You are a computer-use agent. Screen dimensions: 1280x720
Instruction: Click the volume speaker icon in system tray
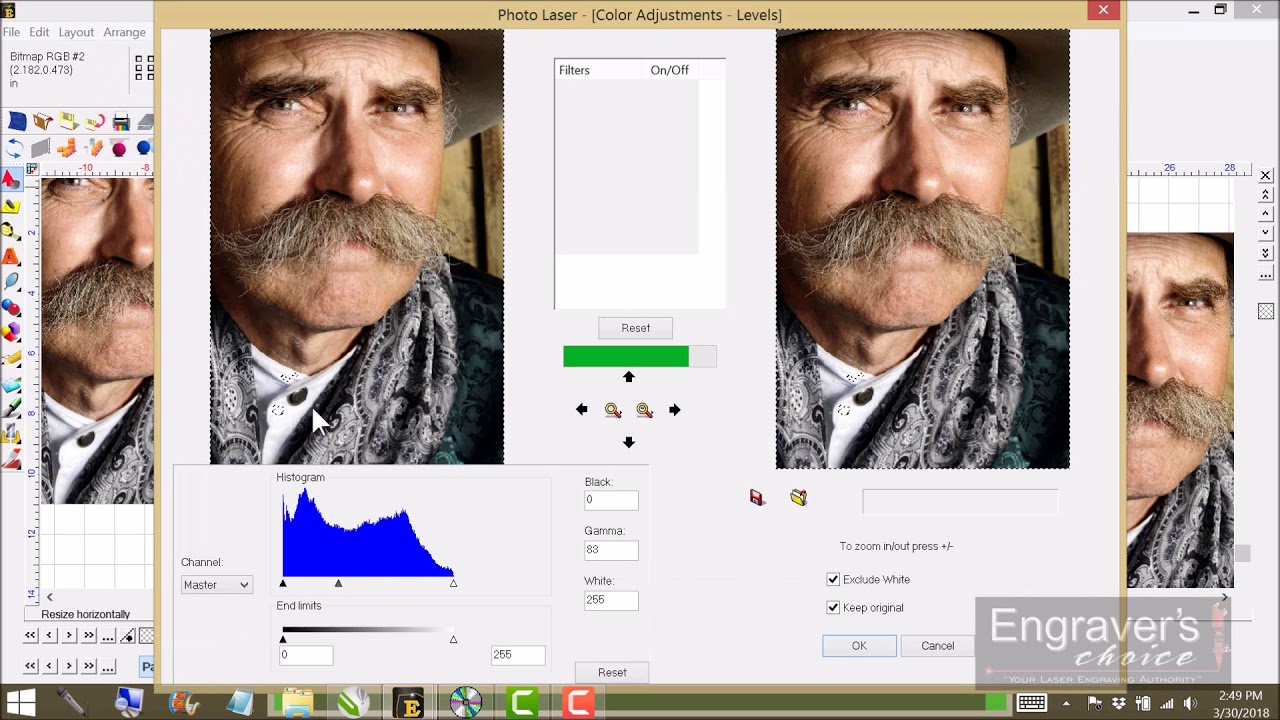1190,704
